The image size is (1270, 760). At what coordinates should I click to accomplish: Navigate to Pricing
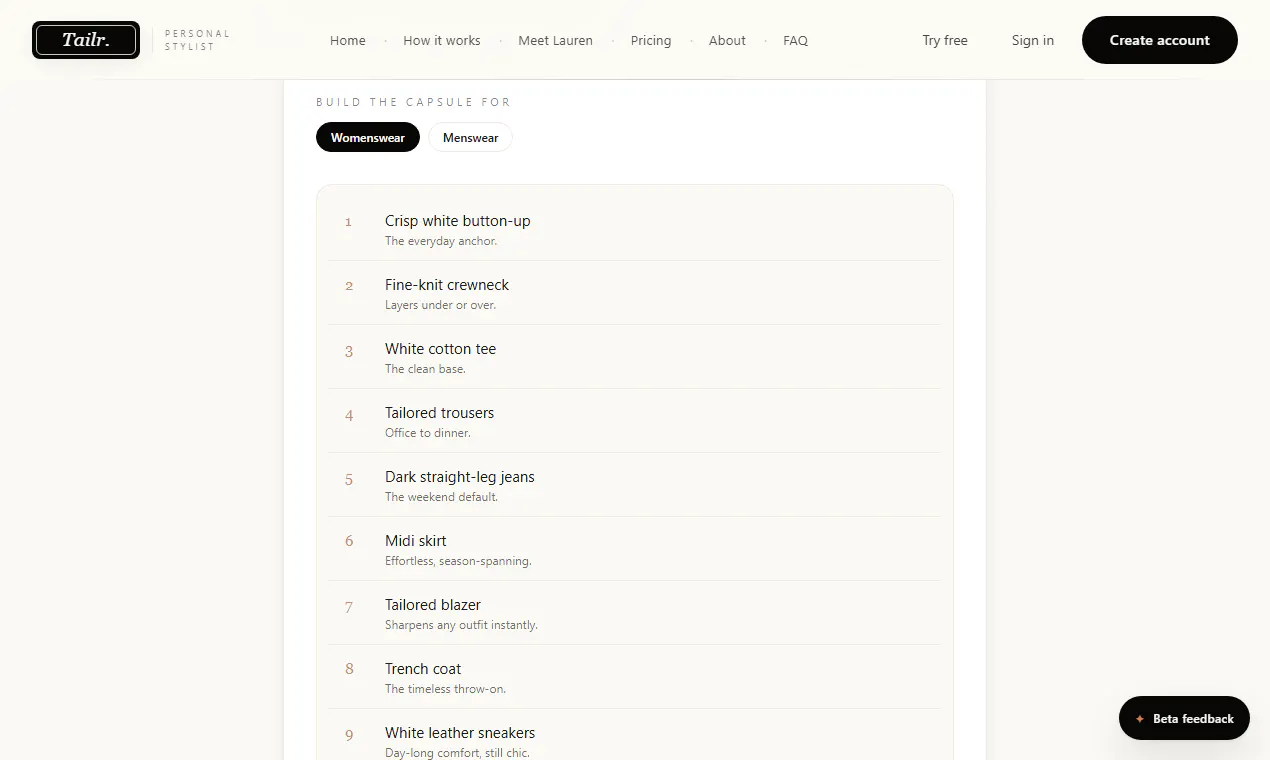pyautogui.click(x=651, y=41)
